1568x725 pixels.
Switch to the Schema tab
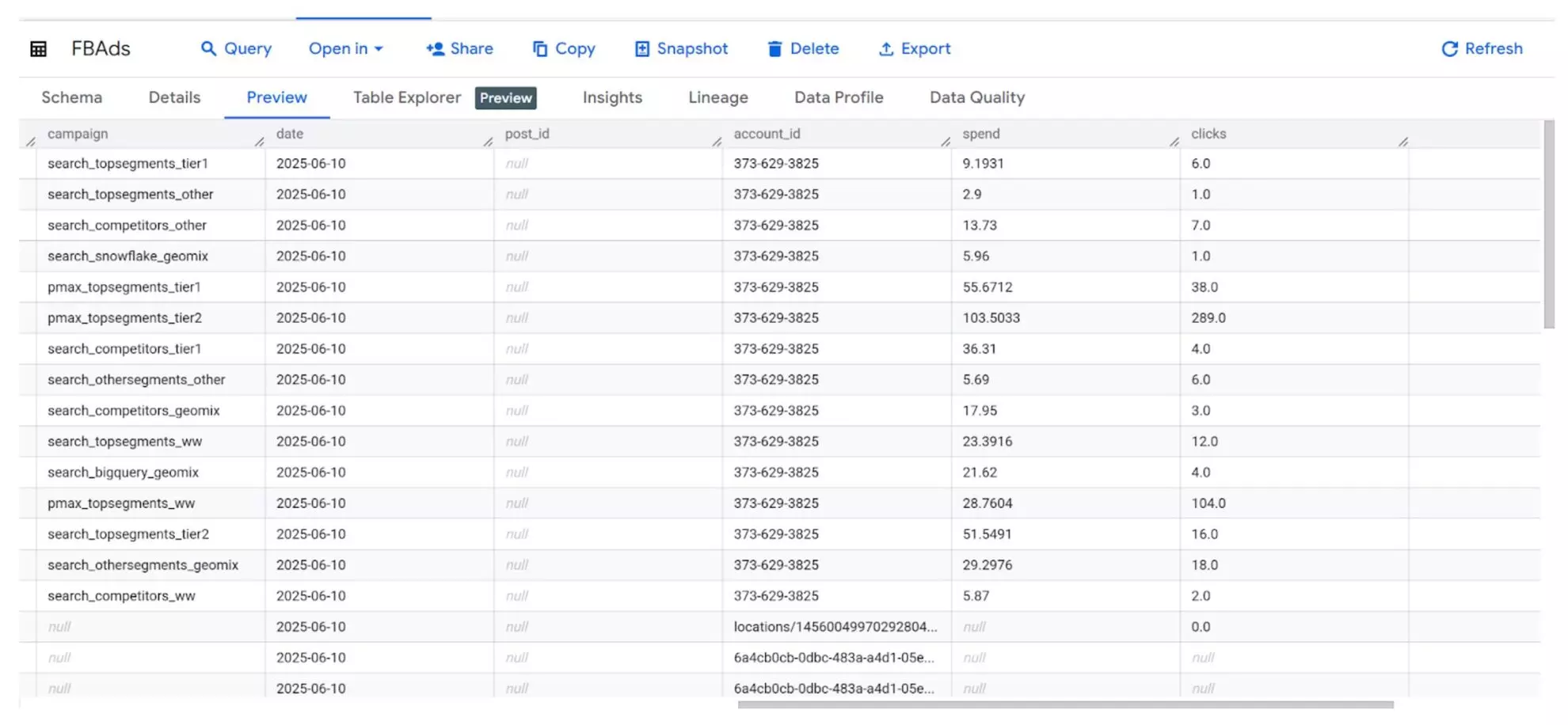(71, 97)
